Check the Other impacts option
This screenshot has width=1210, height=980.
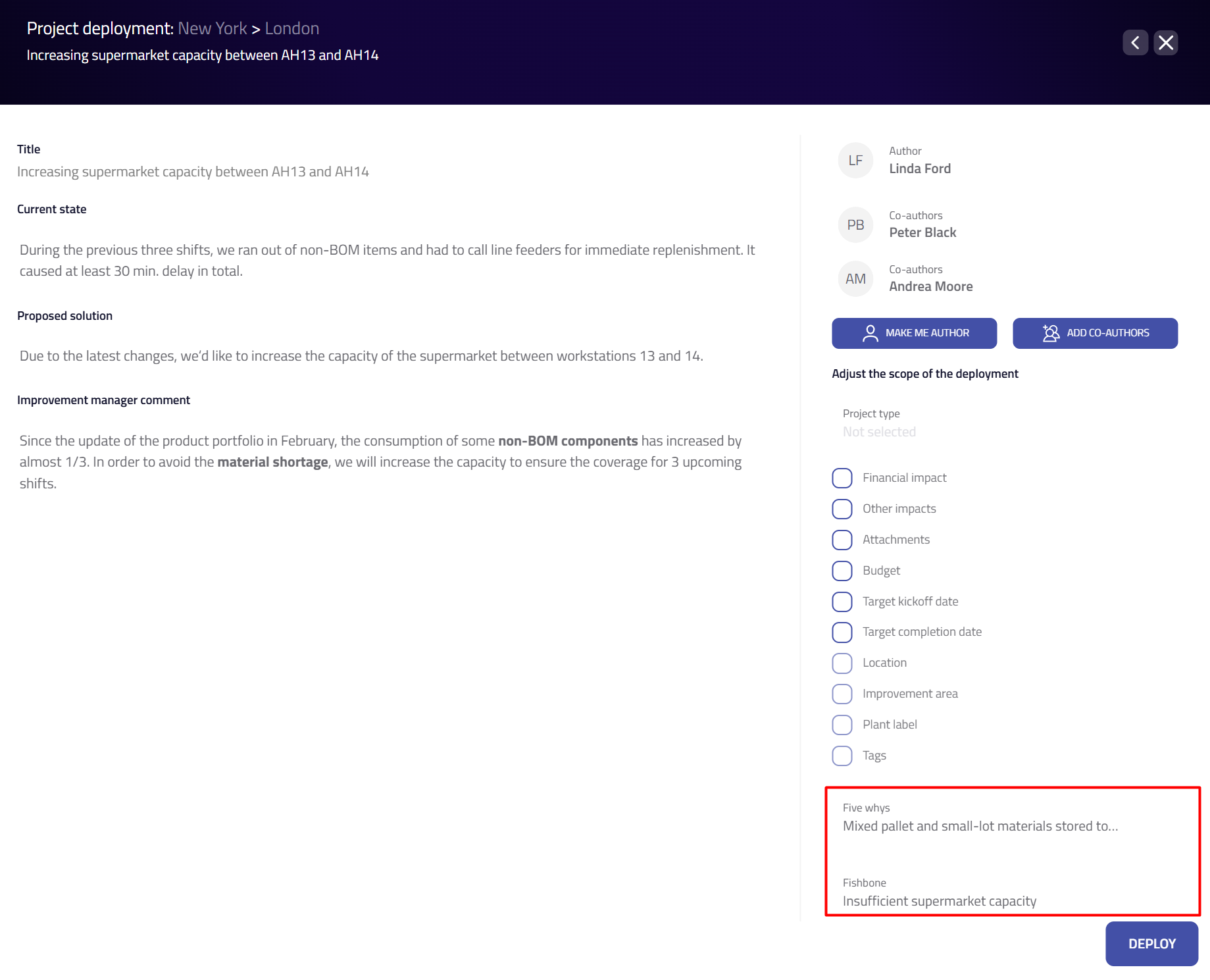click(842, 509)
